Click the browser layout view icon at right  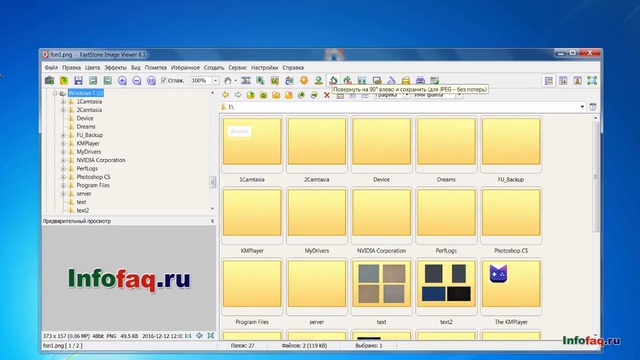(x=549, y=80)
